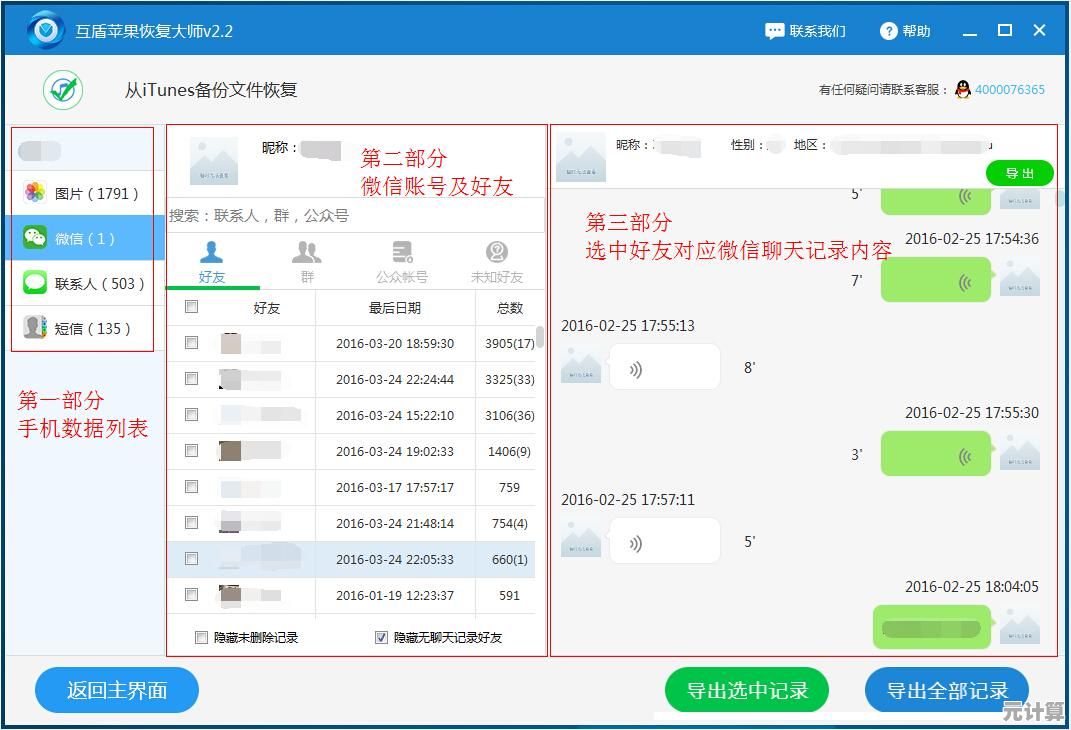The image size is (1071, 730).
Task: Click the green verification checkmark icon
Action: (x=62, y=89)
